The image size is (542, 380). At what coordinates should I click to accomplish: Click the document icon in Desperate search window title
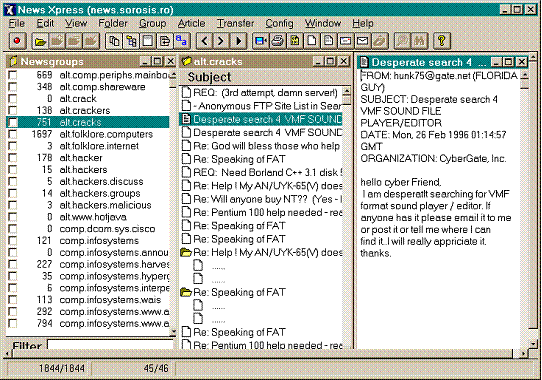tap(364, 62)
